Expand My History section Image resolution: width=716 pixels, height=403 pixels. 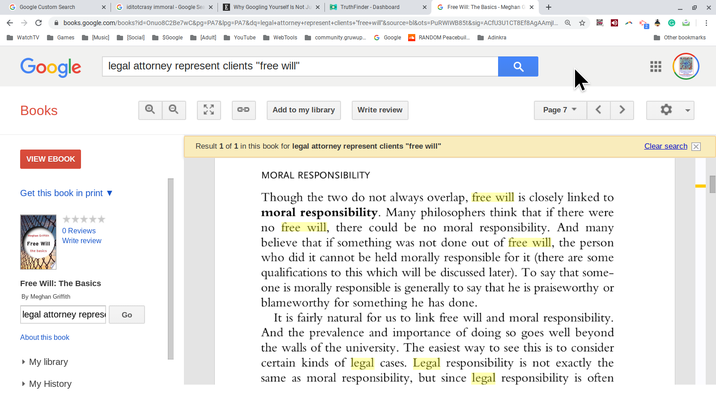(47, 384)
